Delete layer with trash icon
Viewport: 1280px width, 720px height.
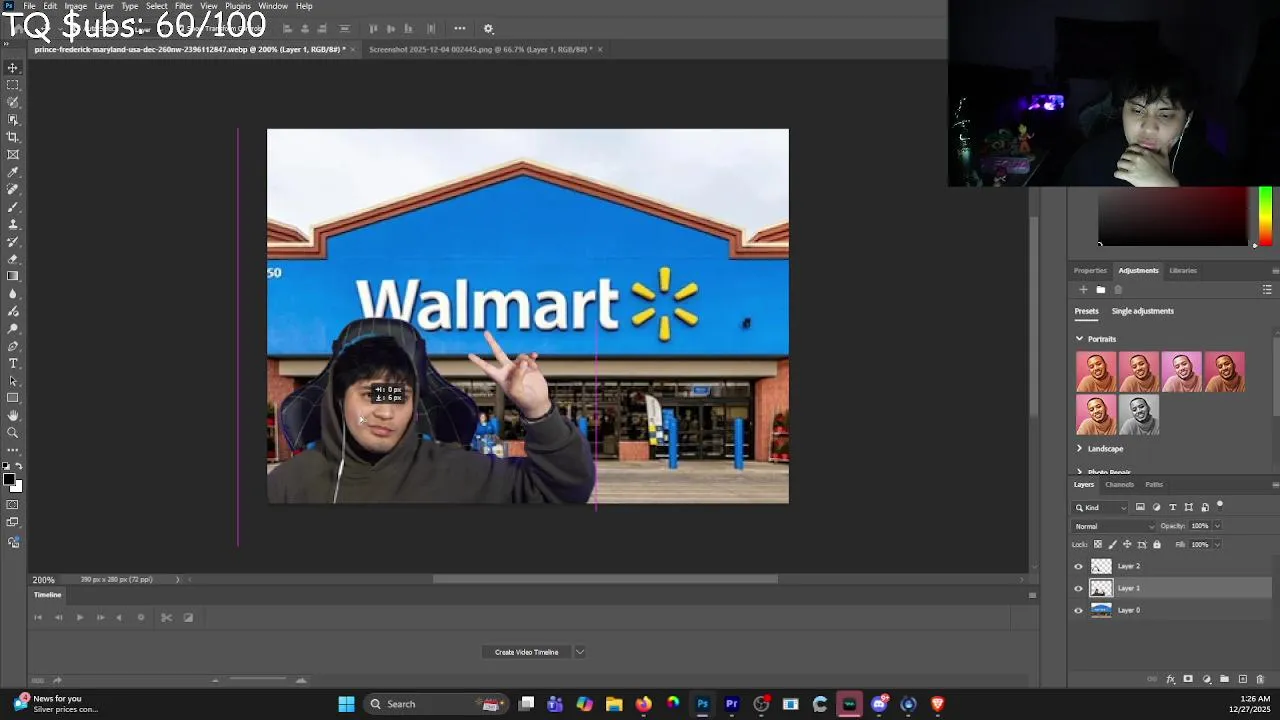pyautogui.click(x=1260, y=680)
